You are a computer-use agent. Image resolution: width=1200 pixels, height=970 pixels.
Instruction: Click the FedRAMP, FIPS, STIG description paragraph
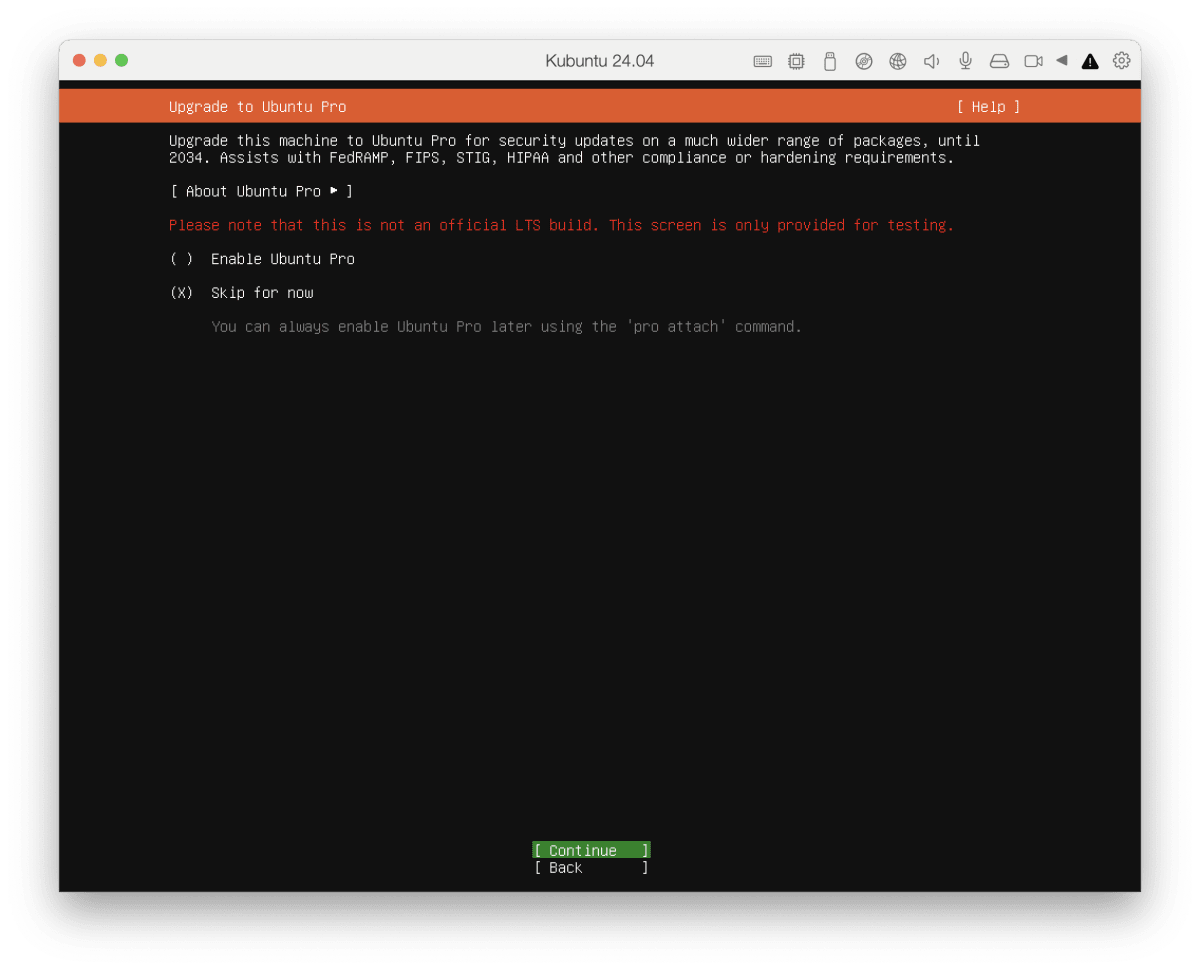574,149
